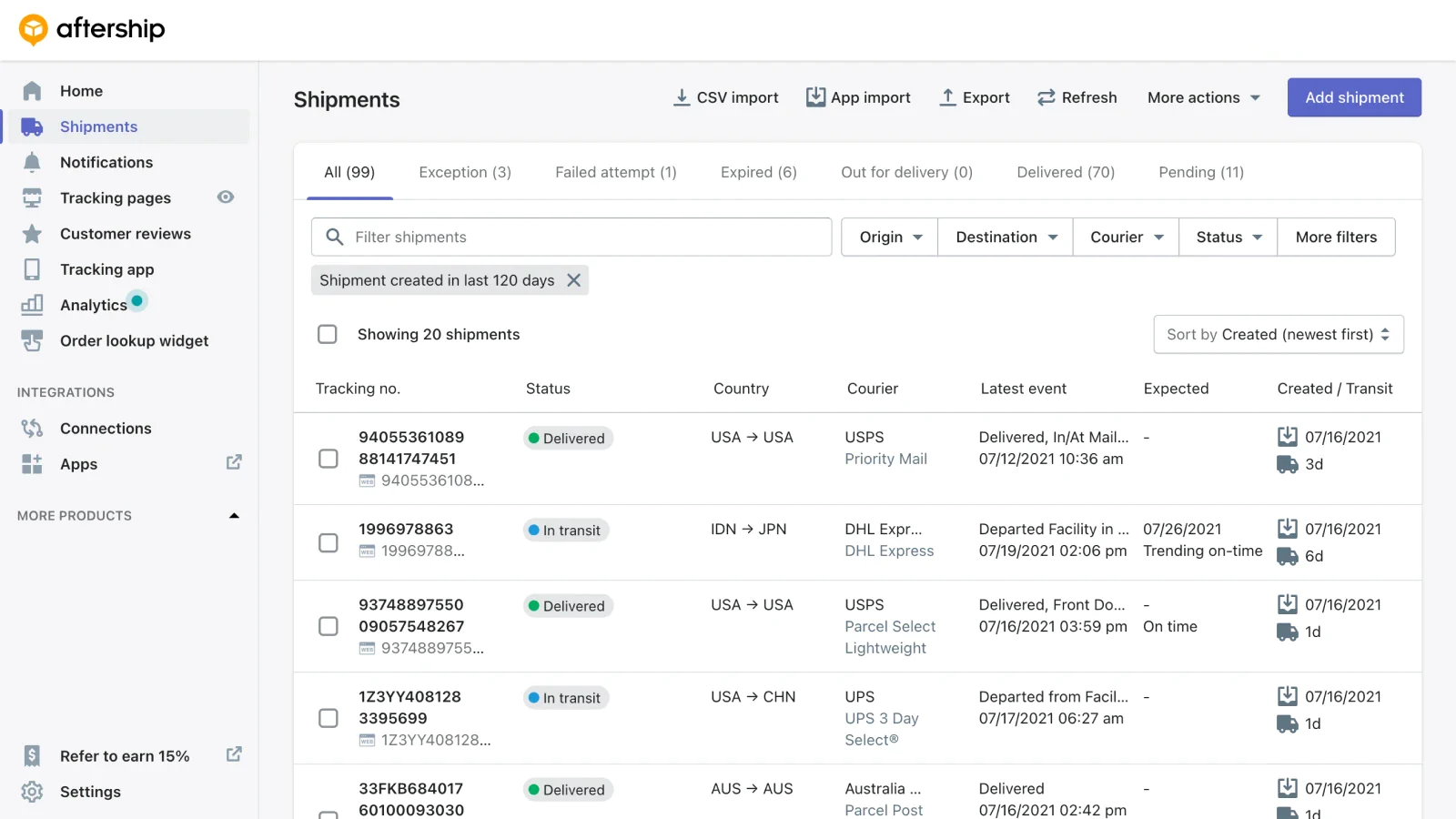Screen dimensions: 1456x819
Task: Open the Tracking app phone icon
Action: 32,269
